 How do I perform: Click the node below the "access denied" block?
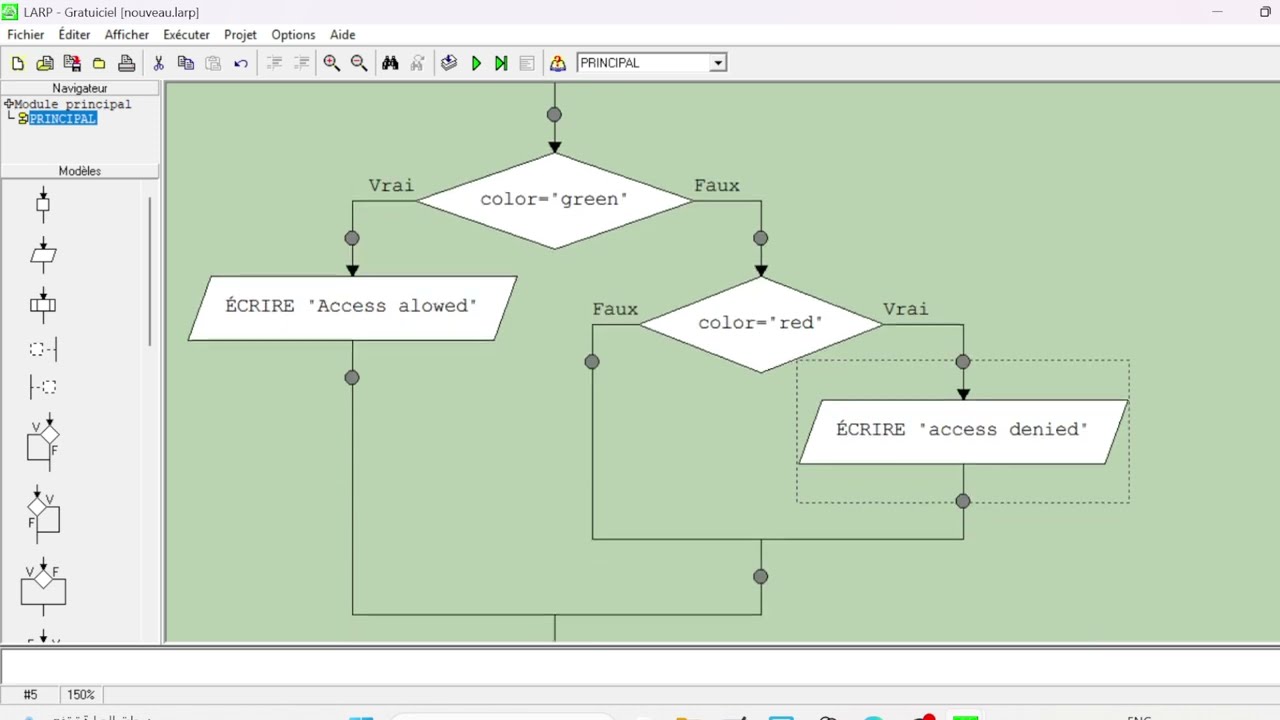point(963,501)
